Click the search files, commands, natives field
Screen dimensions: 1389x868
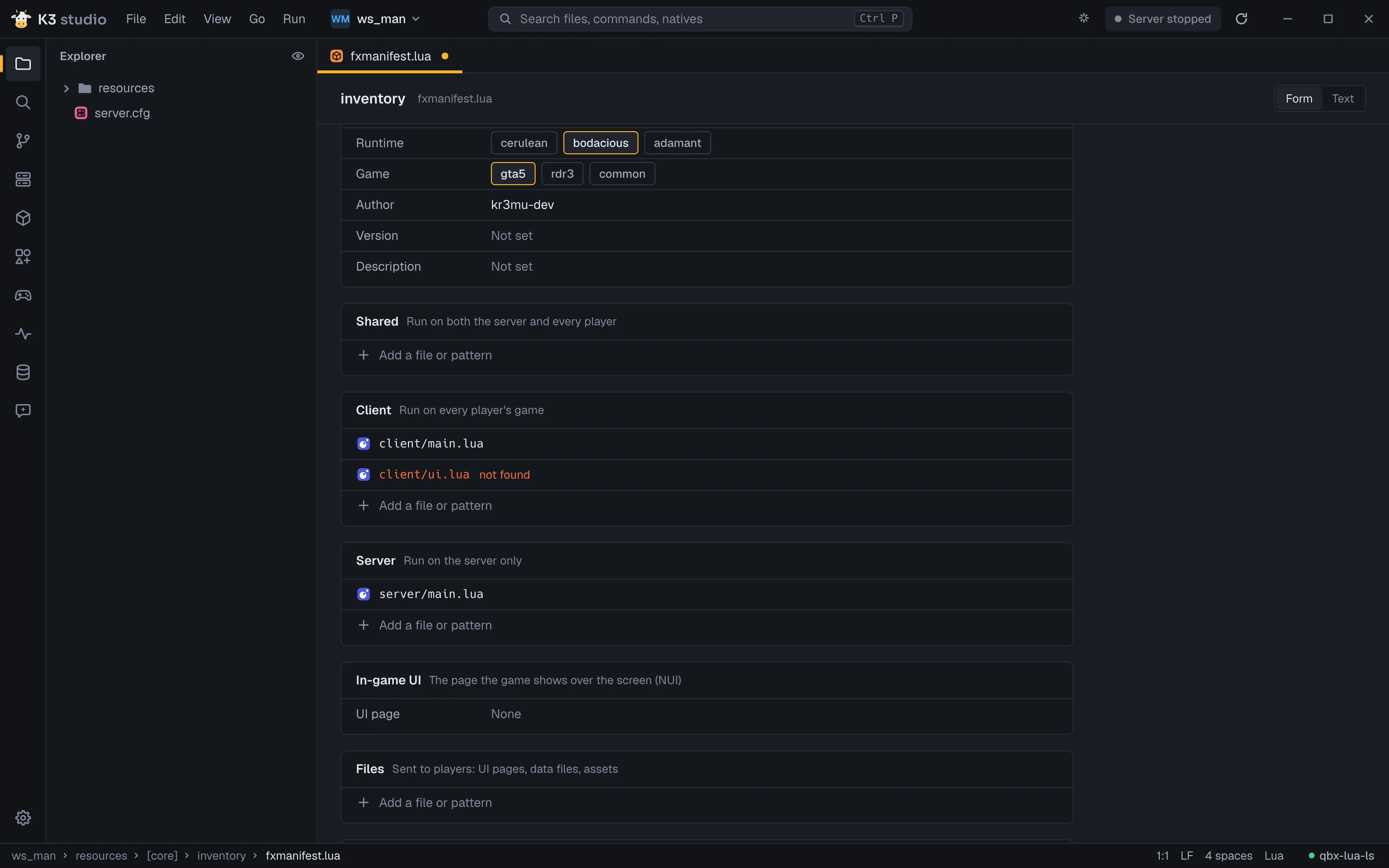700,19
